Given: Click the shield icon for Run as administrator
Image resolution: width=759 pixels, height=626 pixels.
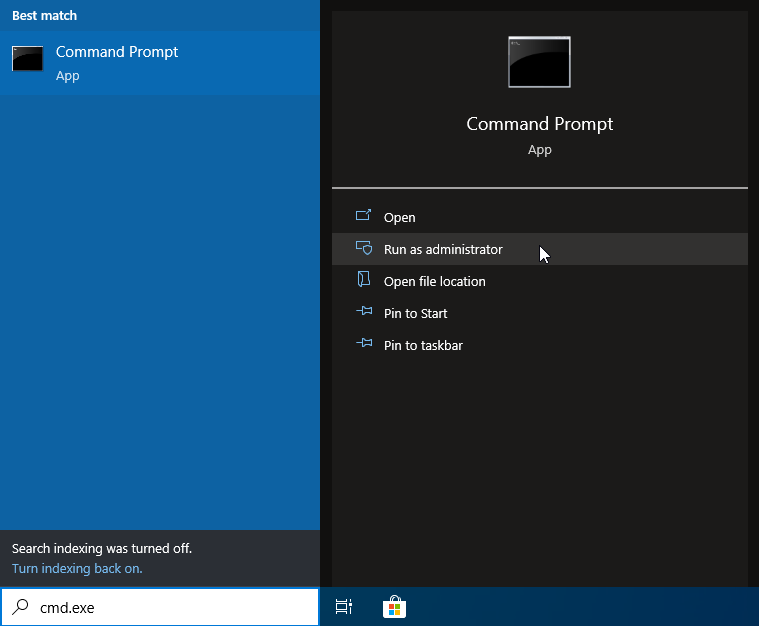Looking at the screenshot, I should click(x=364, y=249).
